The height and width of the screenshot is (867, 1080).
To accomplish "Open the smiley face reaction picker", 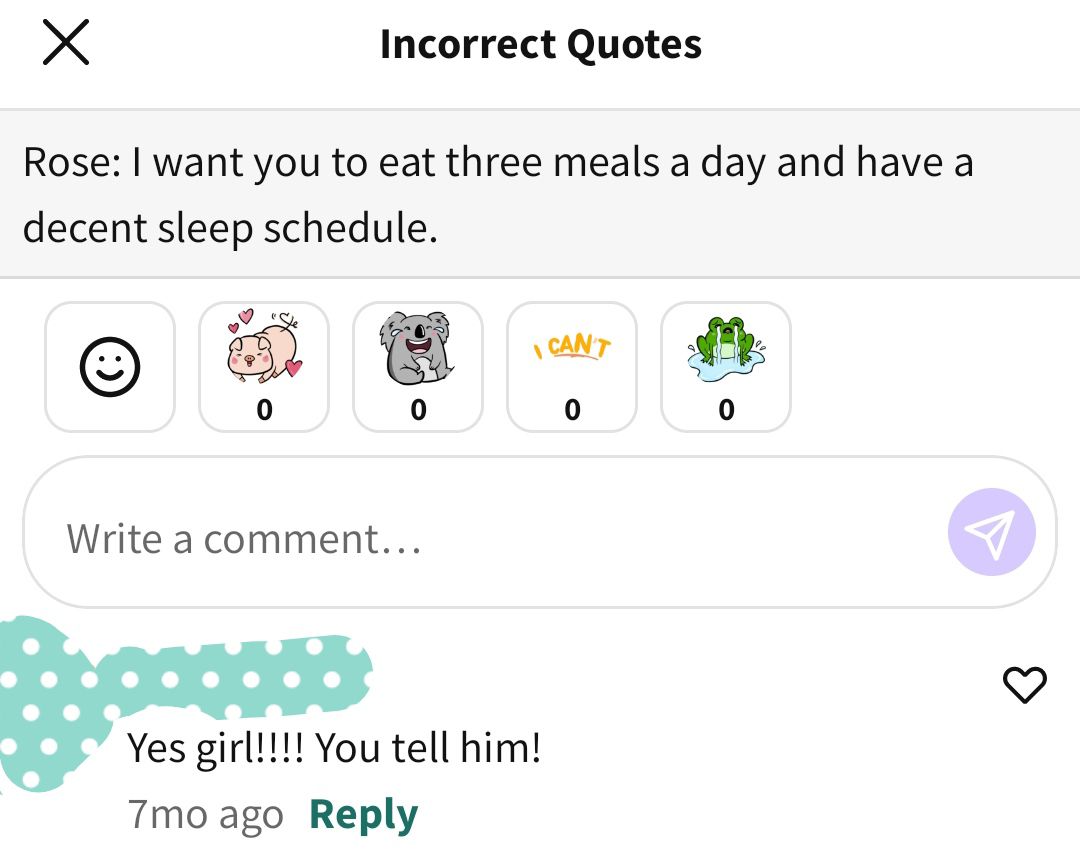I will pyautogui.click(x=110, y=367).
